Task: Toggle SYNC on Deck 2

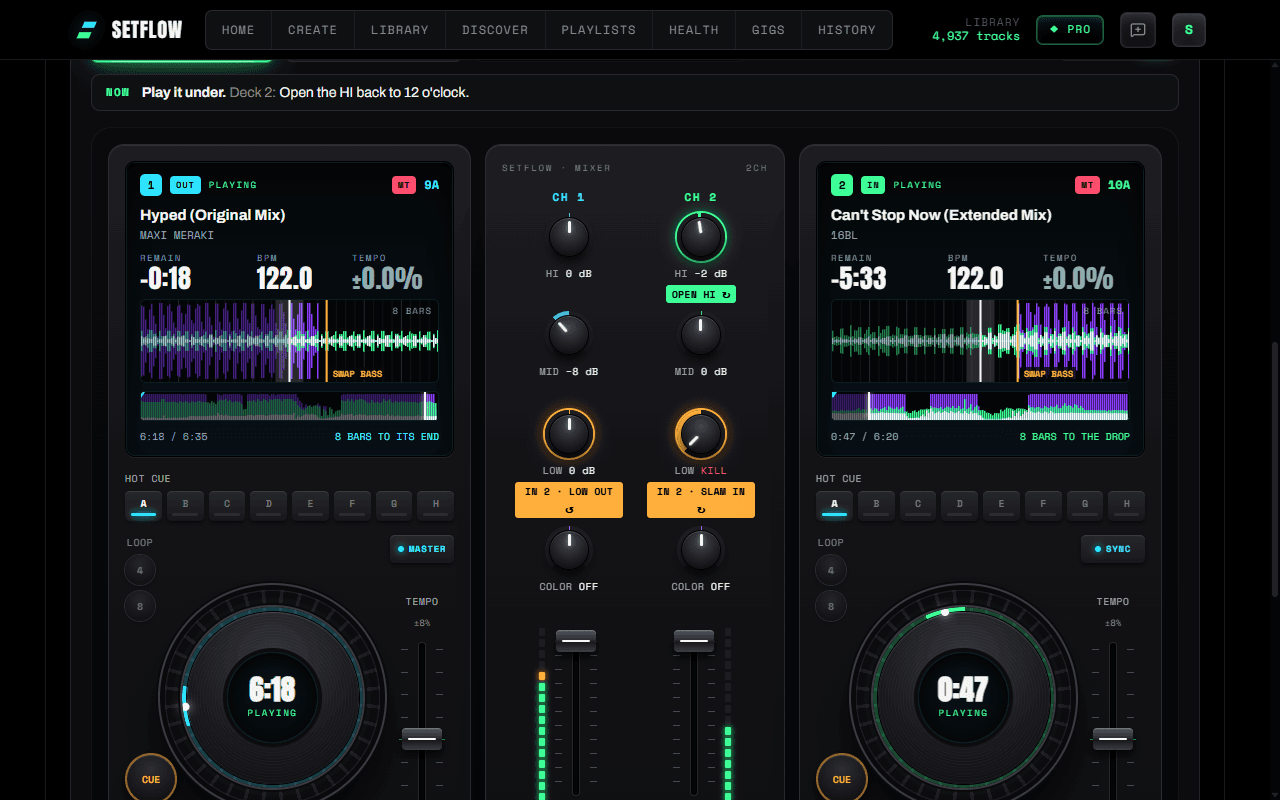Action: point(1113,549)
